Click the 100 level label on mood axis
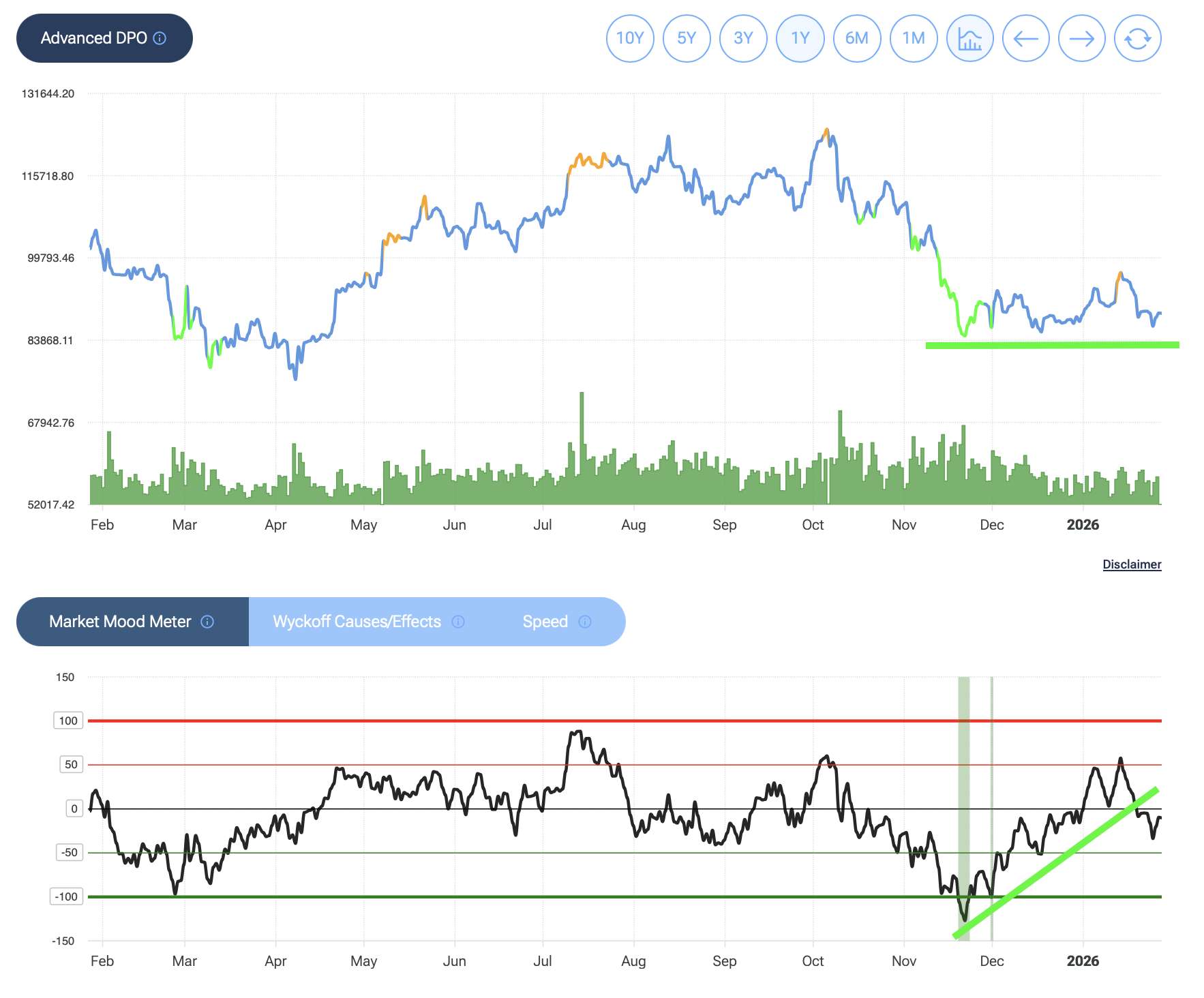Viewport: 1204px width, 998px height. (x=68, y=721)
